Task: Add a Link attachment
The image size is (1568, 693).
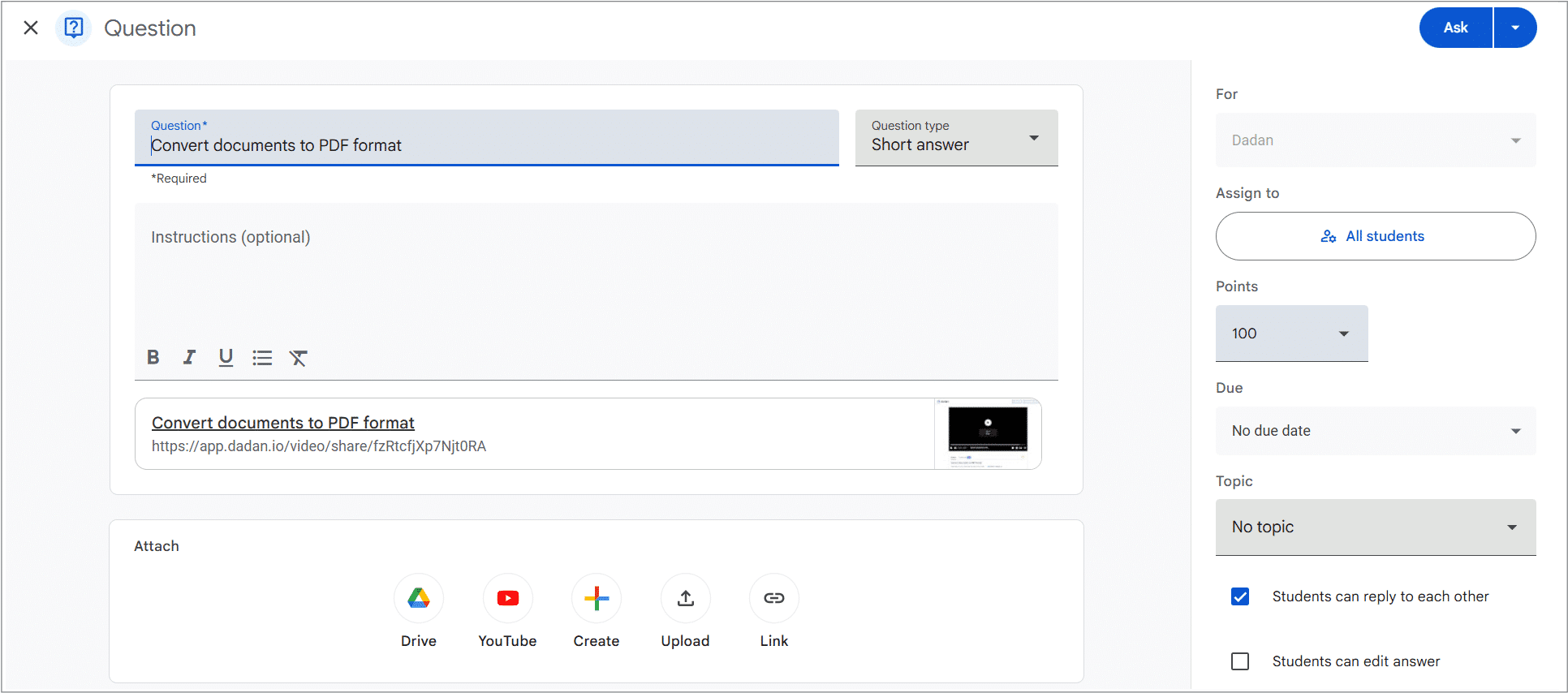Action: 774,599
